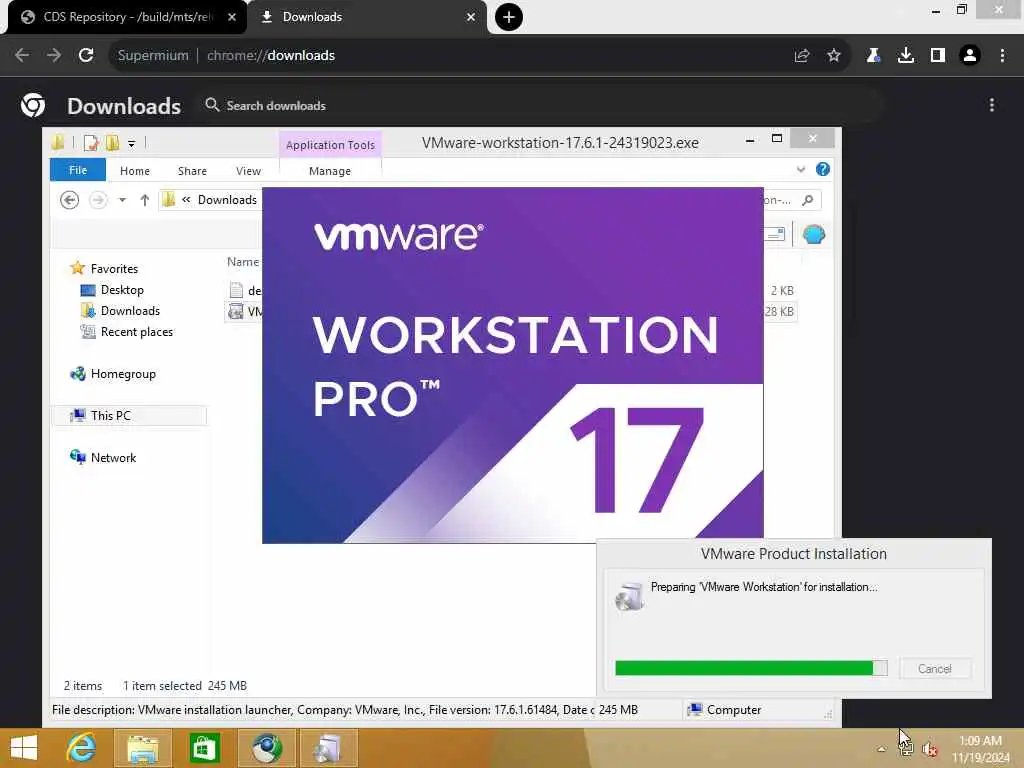Image resolution: width=1024 pixels, height=768 pixels.
Task: Open the View ribbon tab
Action: [248, 170]
